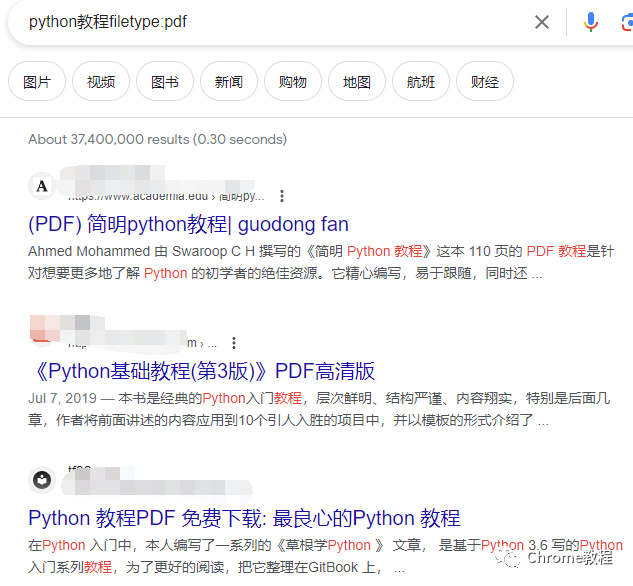Switch to the 购物 filter tab
This screenshot has height=586, width=633.
point(293,82)
